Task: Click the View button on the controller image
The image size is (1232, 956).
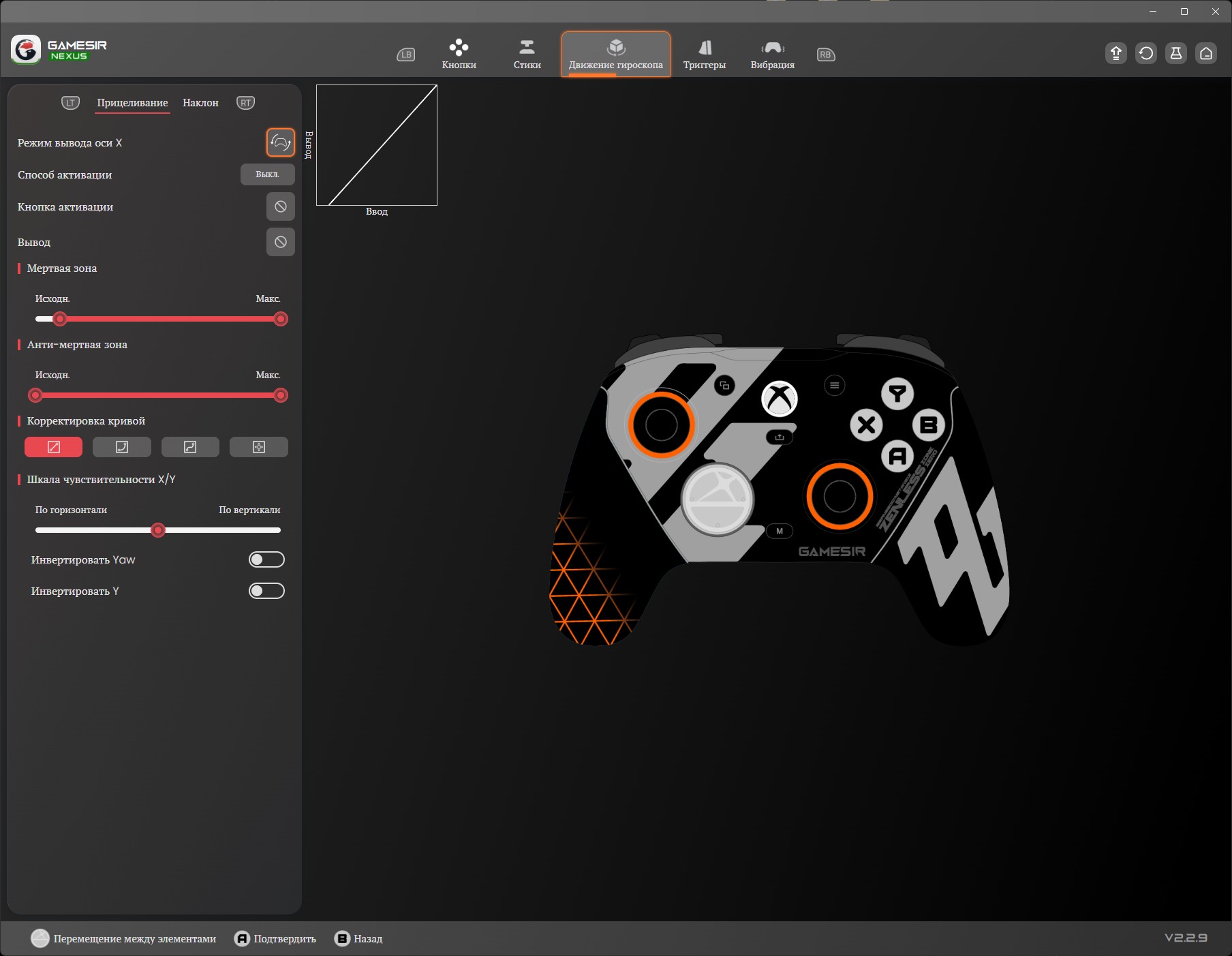Action: (724, 386)
